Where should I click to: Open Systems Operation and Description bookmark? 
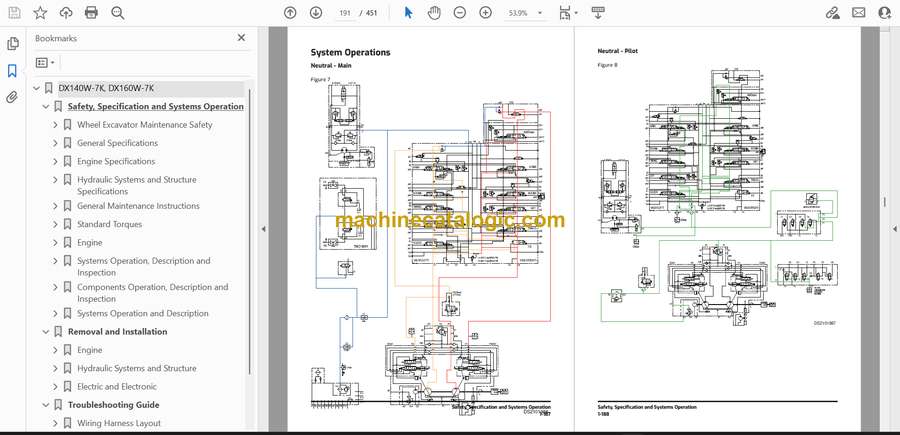click(x=143, y=313)
